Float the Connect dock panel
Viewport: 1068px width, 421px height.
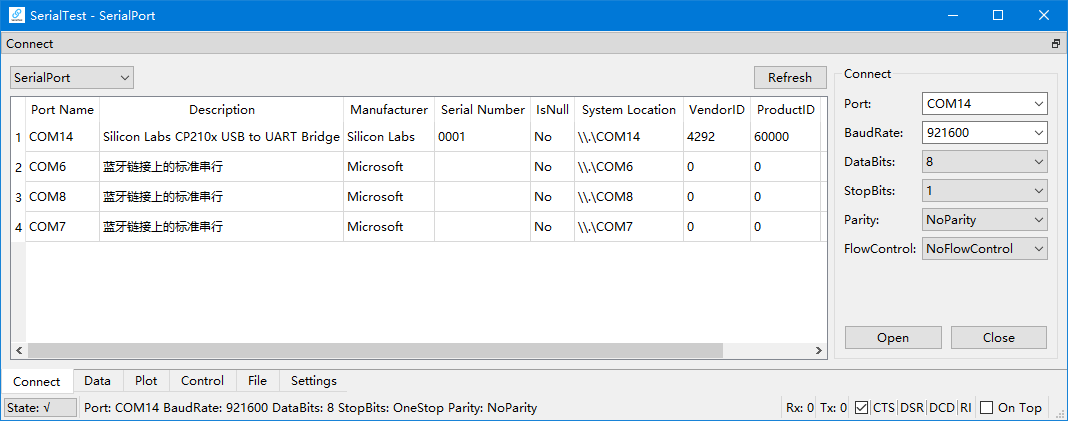1056,44
